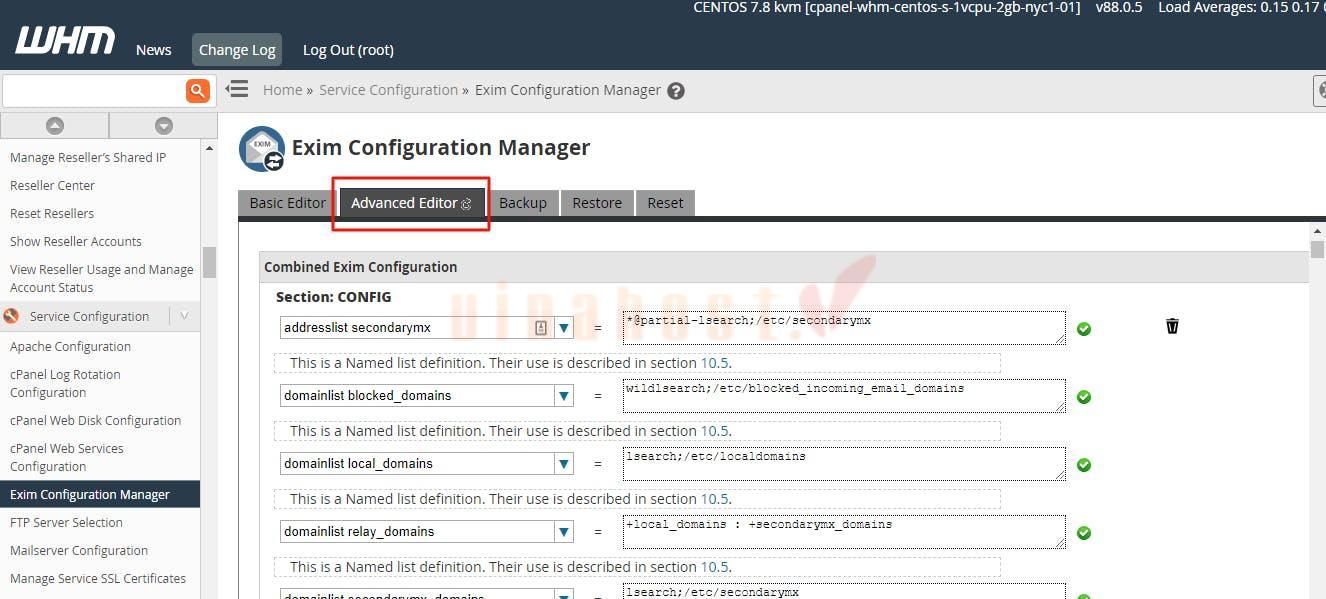Open the help question mark icon

coord(676,91)
